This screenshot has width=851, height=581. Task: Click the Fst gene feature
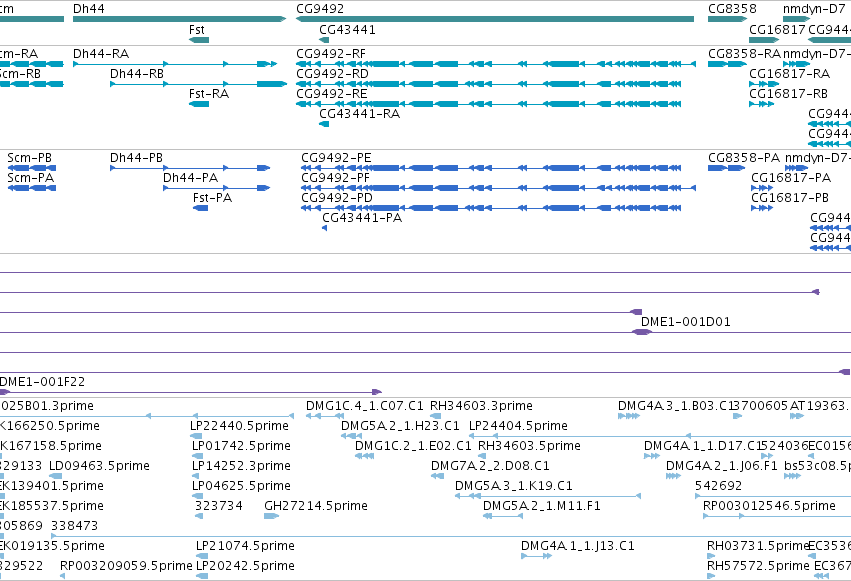(199, 40)
